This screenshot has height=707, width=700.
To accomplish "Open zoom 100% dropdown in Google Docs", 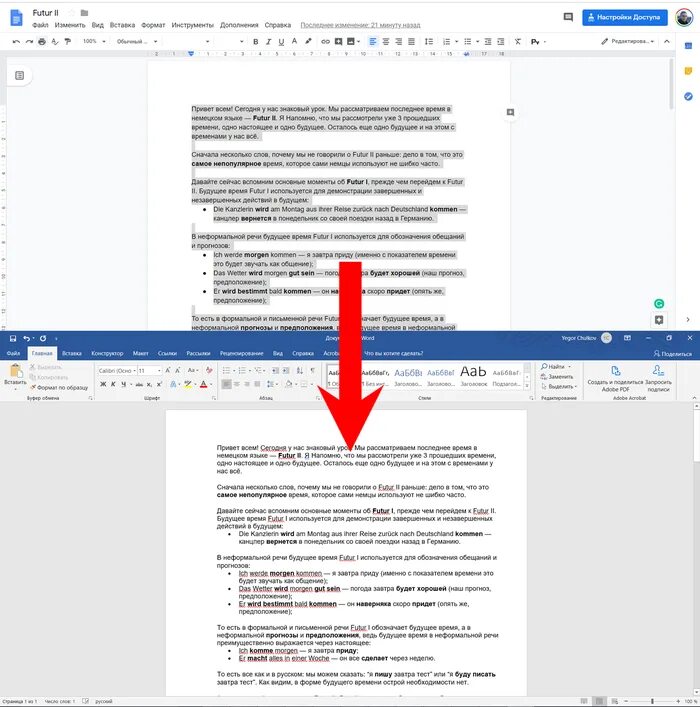I will tap(94, 41).
